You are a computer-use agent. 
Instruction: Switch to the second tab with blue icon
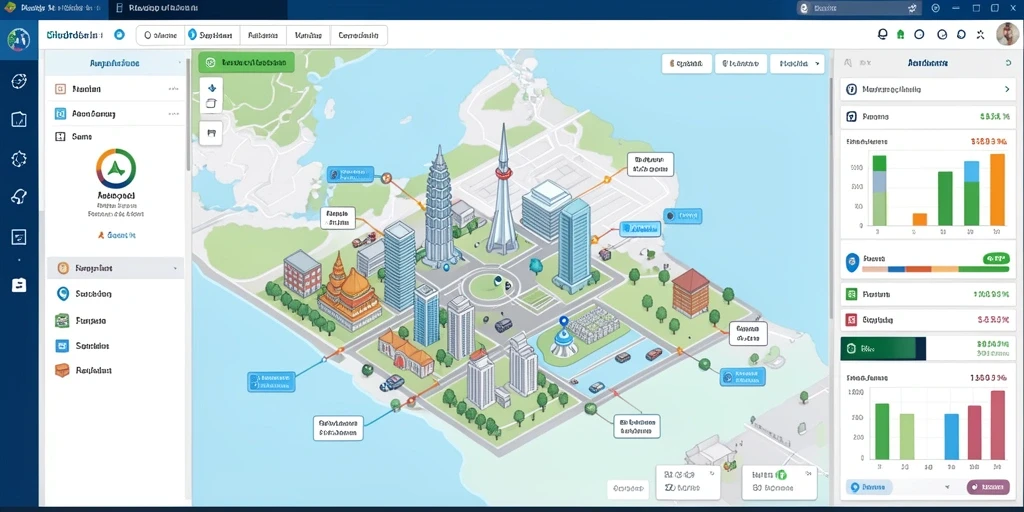tap(213, 35)
